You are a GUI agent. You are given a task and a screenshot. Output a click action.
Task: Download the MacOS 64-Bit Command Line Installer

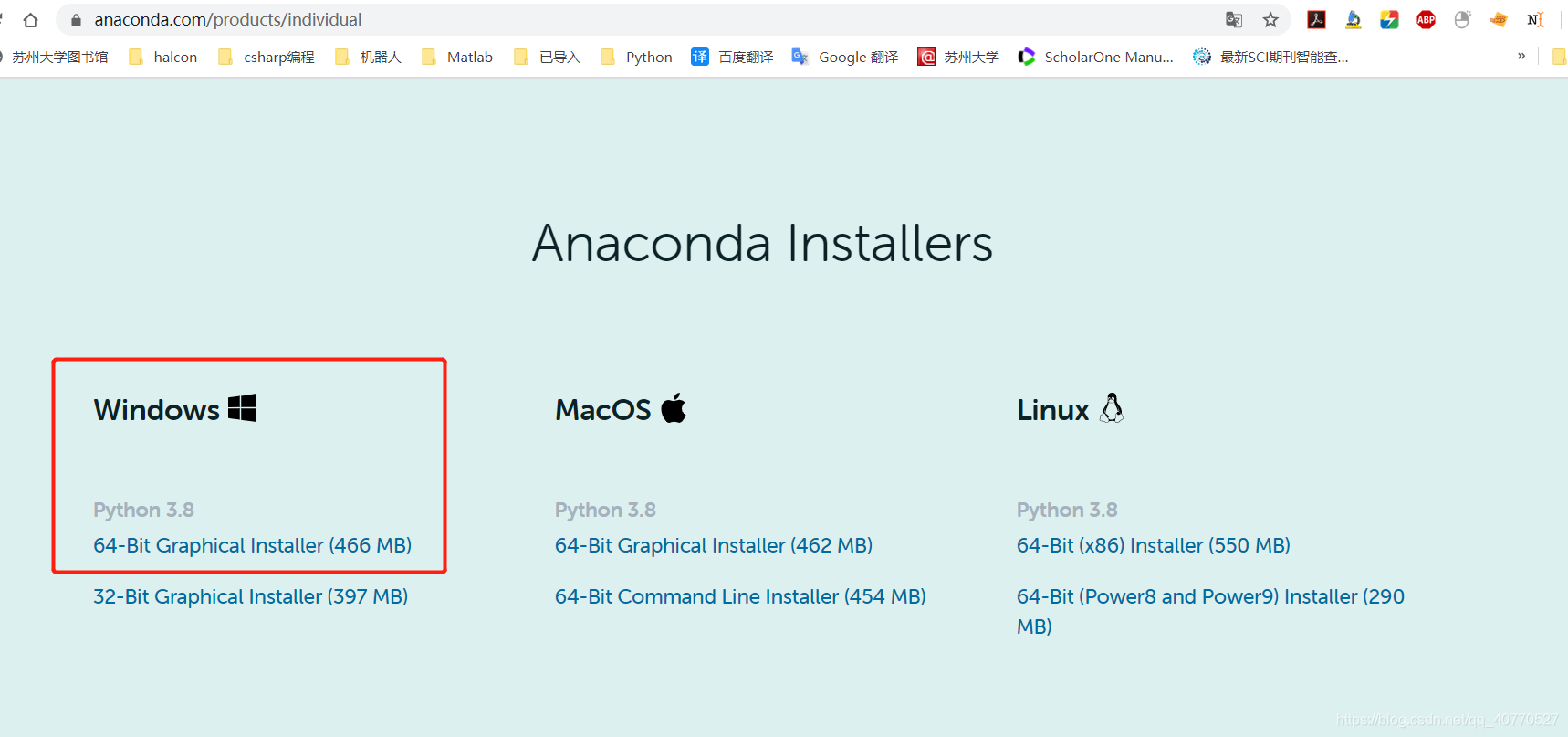click(739, 596)
